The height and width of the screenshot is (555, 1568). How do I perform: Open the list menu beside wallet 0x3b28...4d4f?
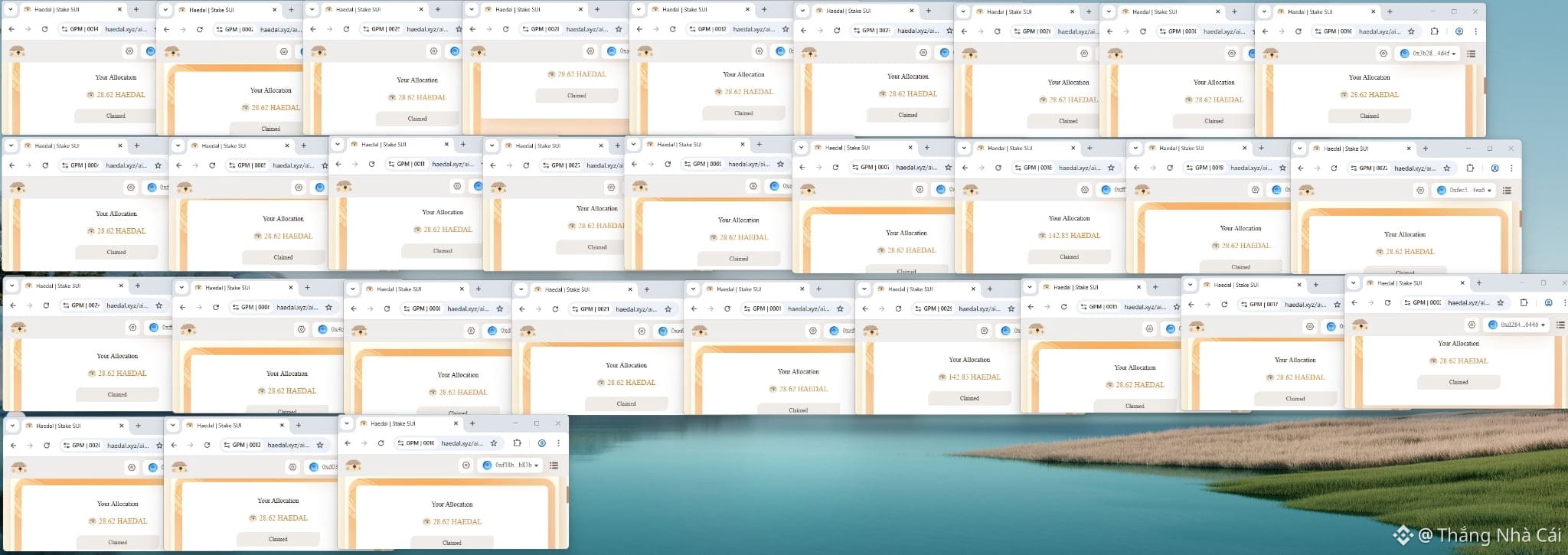1471,54
